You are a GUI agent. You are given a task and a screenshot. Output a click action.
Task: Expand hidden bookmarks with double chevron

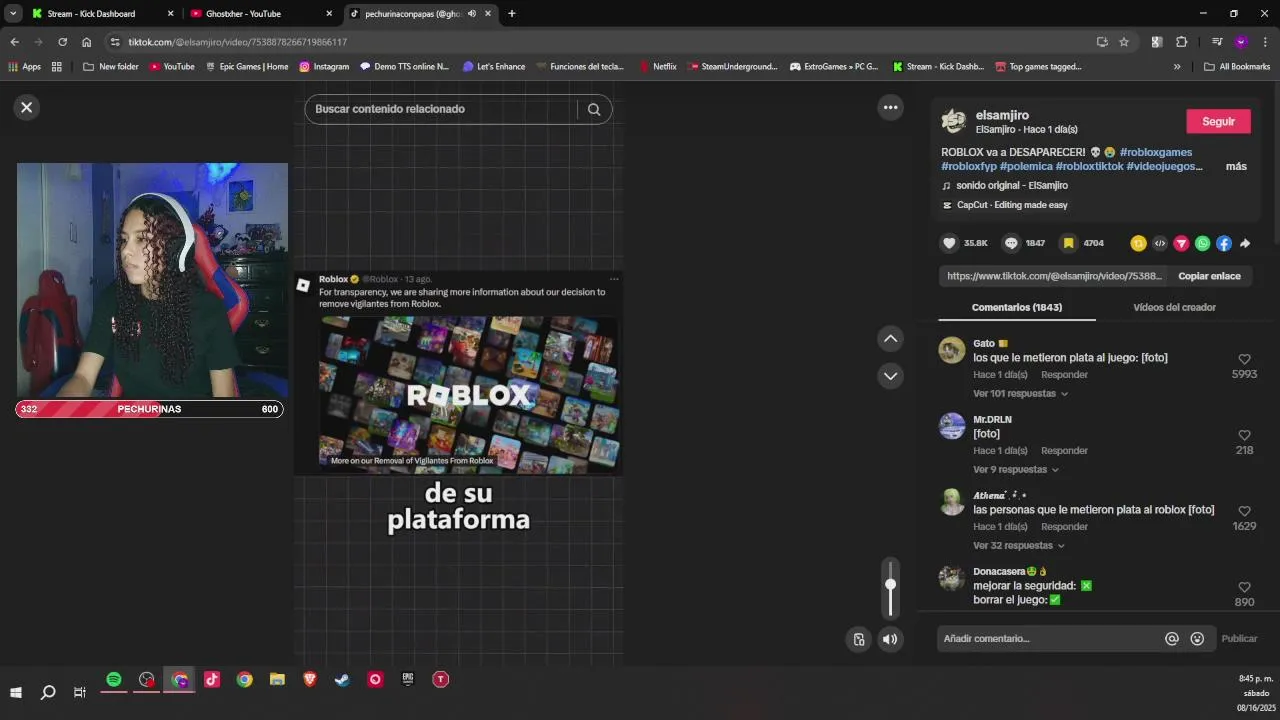1177,67
